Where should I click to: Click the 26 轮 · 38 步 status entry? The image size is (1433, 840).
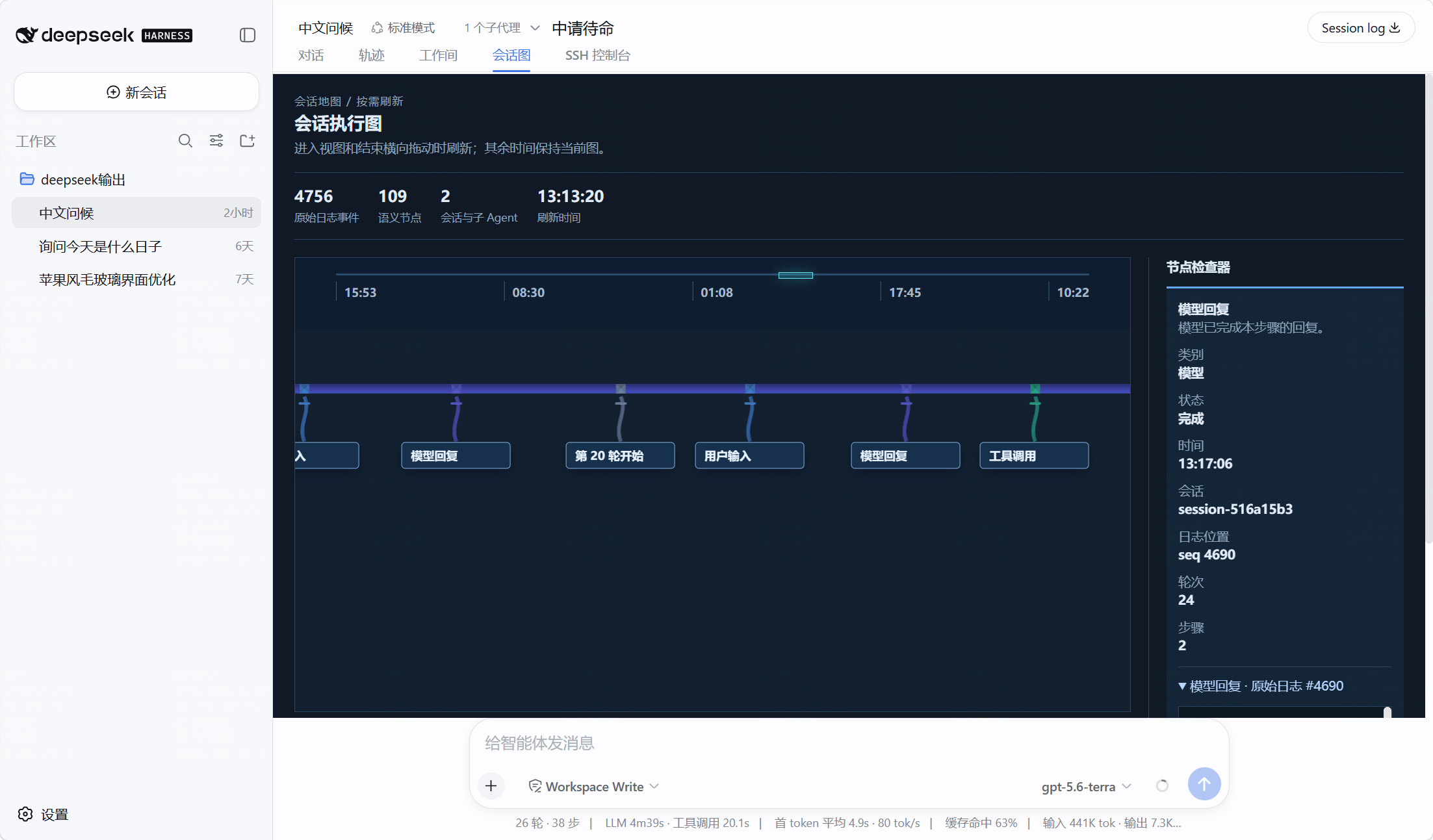pyautogui.click(x=547, y=823)
